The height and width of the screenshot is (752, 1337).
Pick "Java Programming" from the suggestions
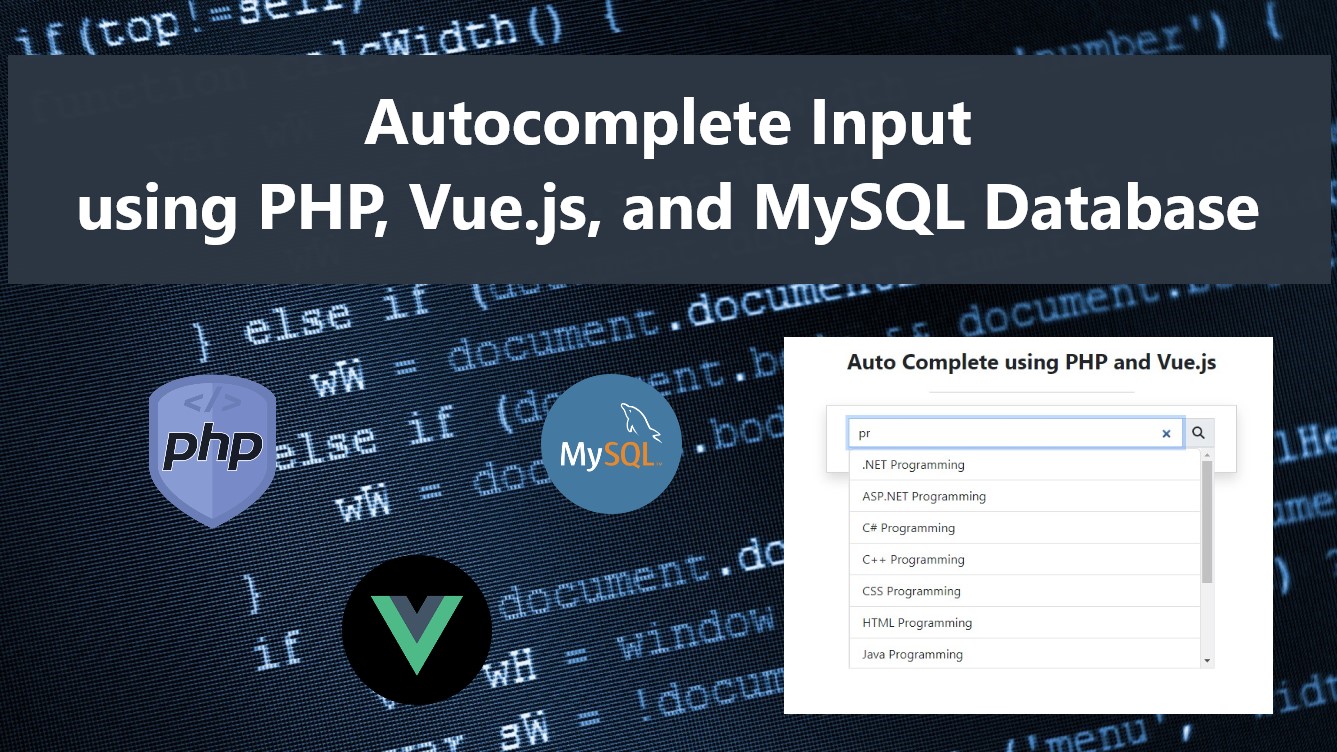(x=911, y=654)
